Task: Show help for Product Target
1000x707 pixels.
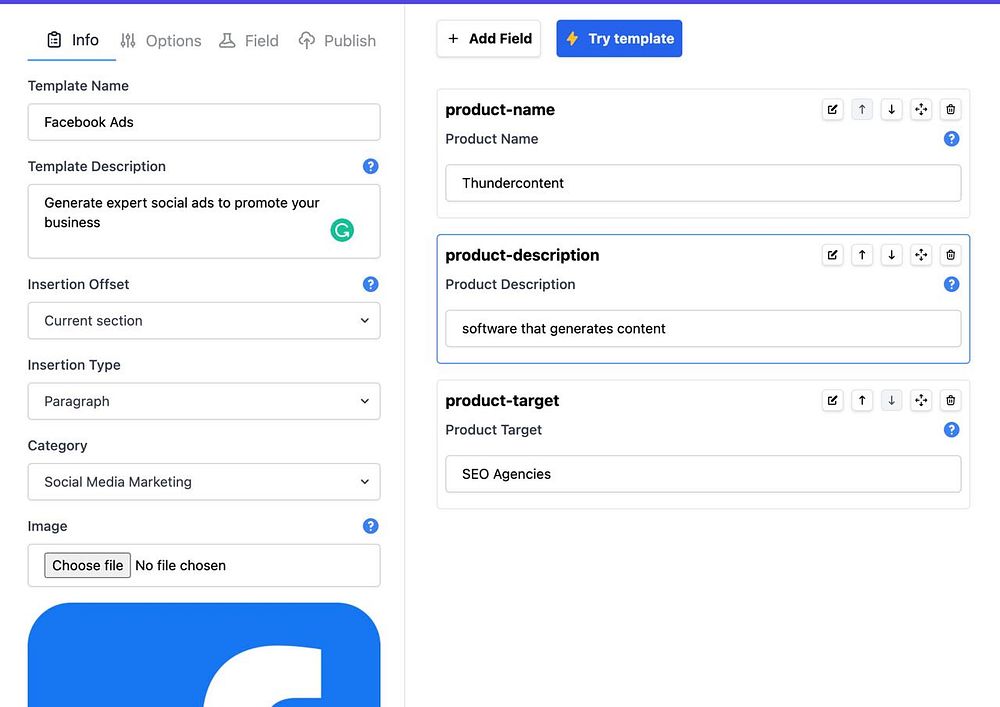Action: click(951, 430)
